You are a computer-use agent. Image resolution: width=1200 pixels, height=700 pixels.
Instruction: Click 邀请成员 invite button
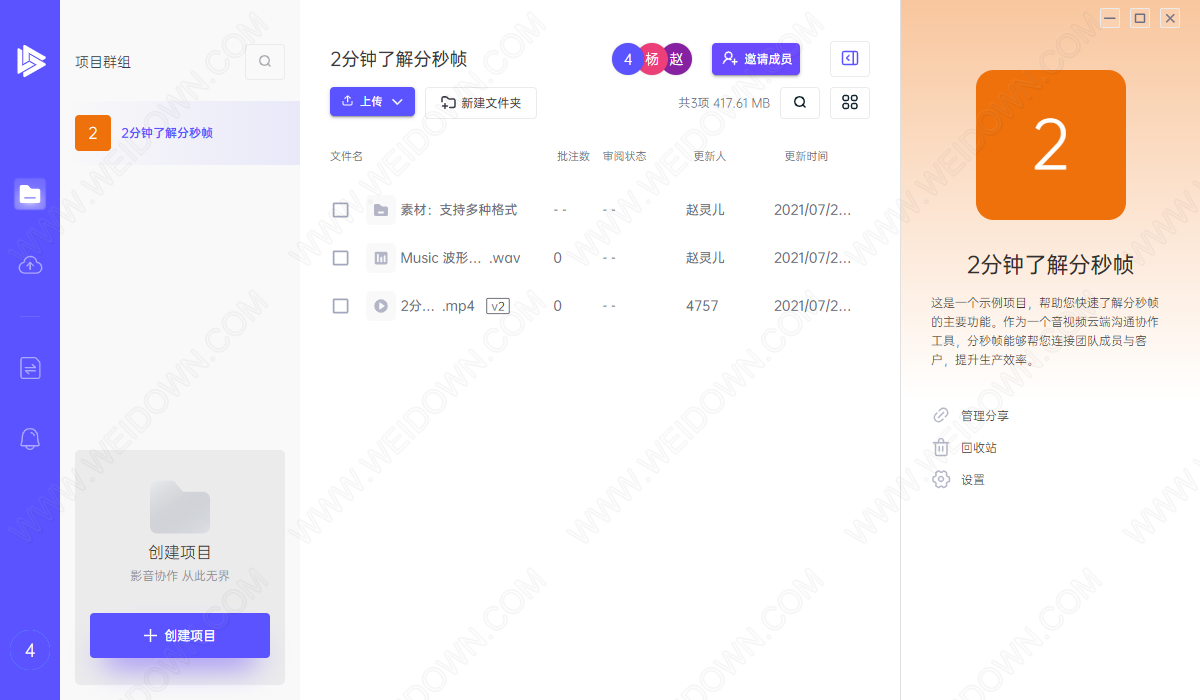pyautogui.click(x=756, y=59)
